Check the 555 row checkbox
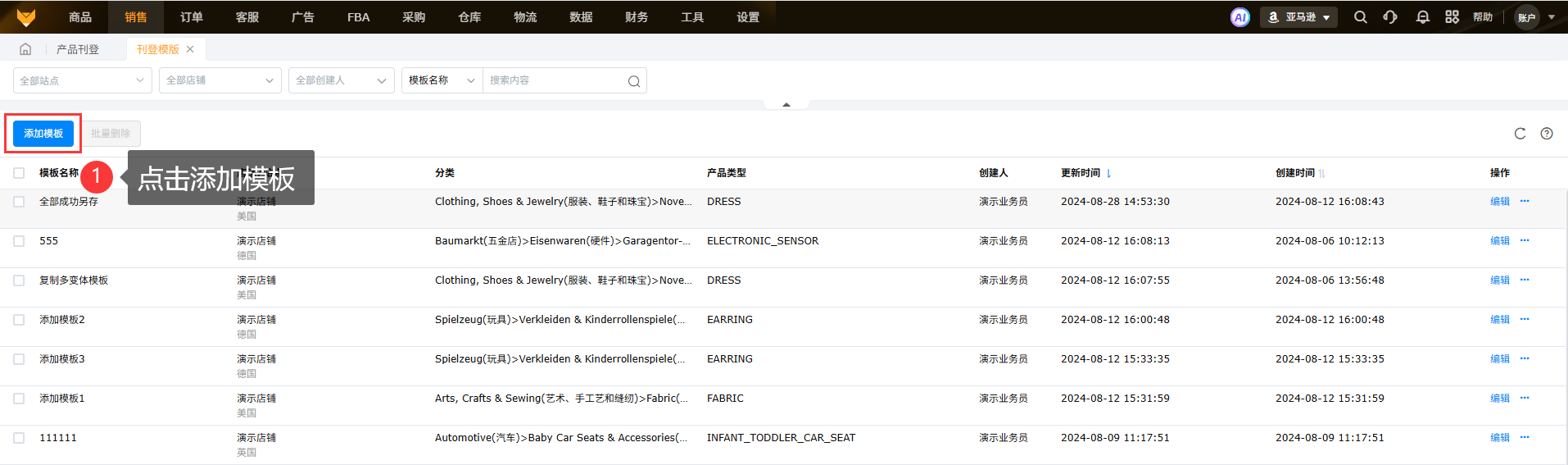Viewport: 1568px width, 465px height. (19, 241)
